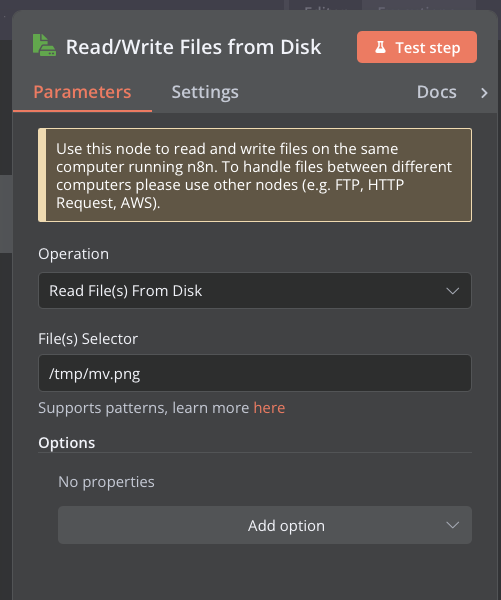This screenshot has height=600, width=501.
Task: Open the Settings tab
Action: (205, 92)
